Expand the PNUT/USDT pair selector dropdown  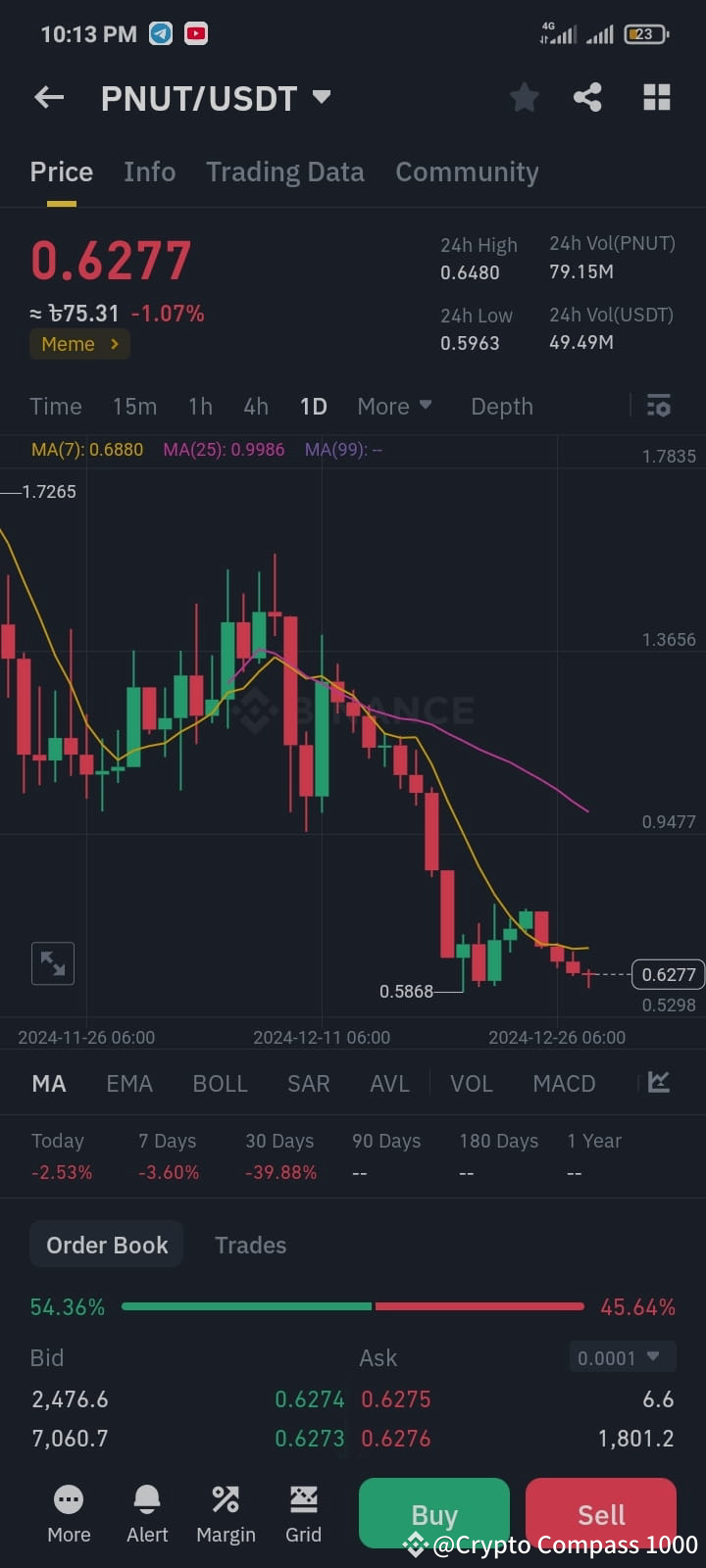pyautogui.click(x=321, y=97)
